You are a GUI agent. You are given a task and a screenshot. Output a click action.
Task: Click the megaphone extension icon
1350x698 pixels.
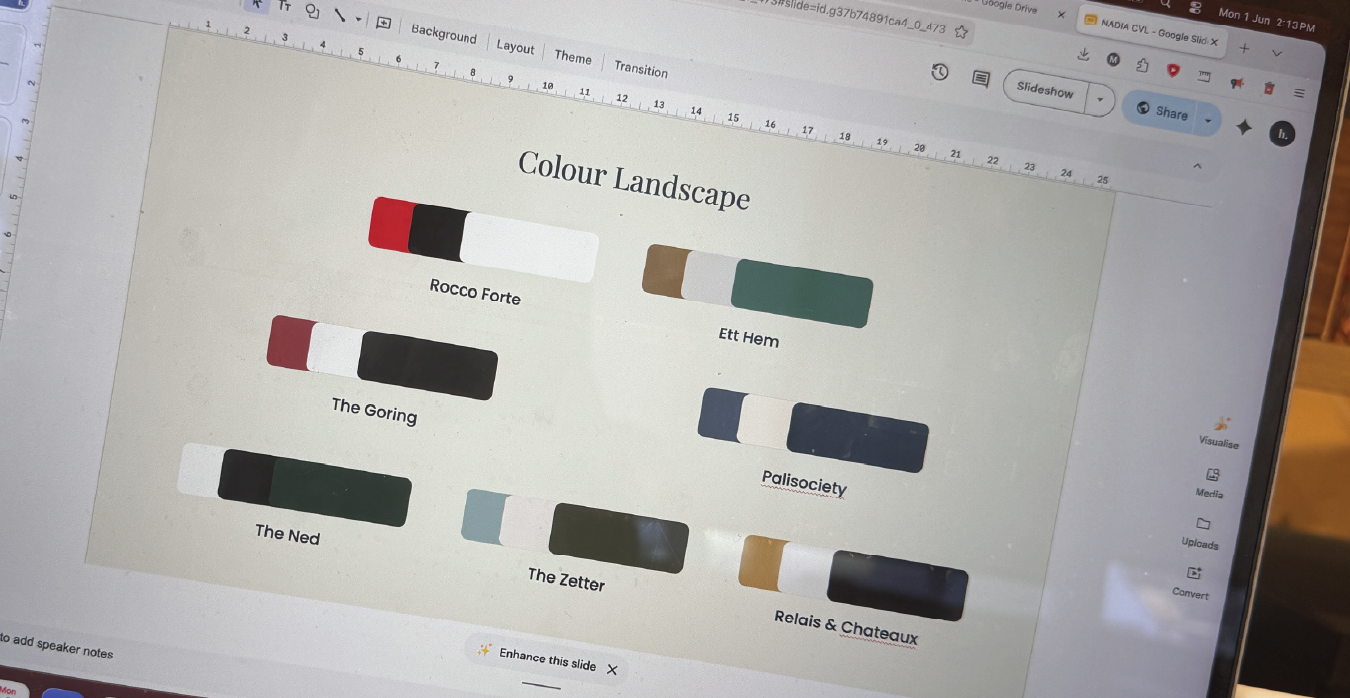click(1237, 82)
